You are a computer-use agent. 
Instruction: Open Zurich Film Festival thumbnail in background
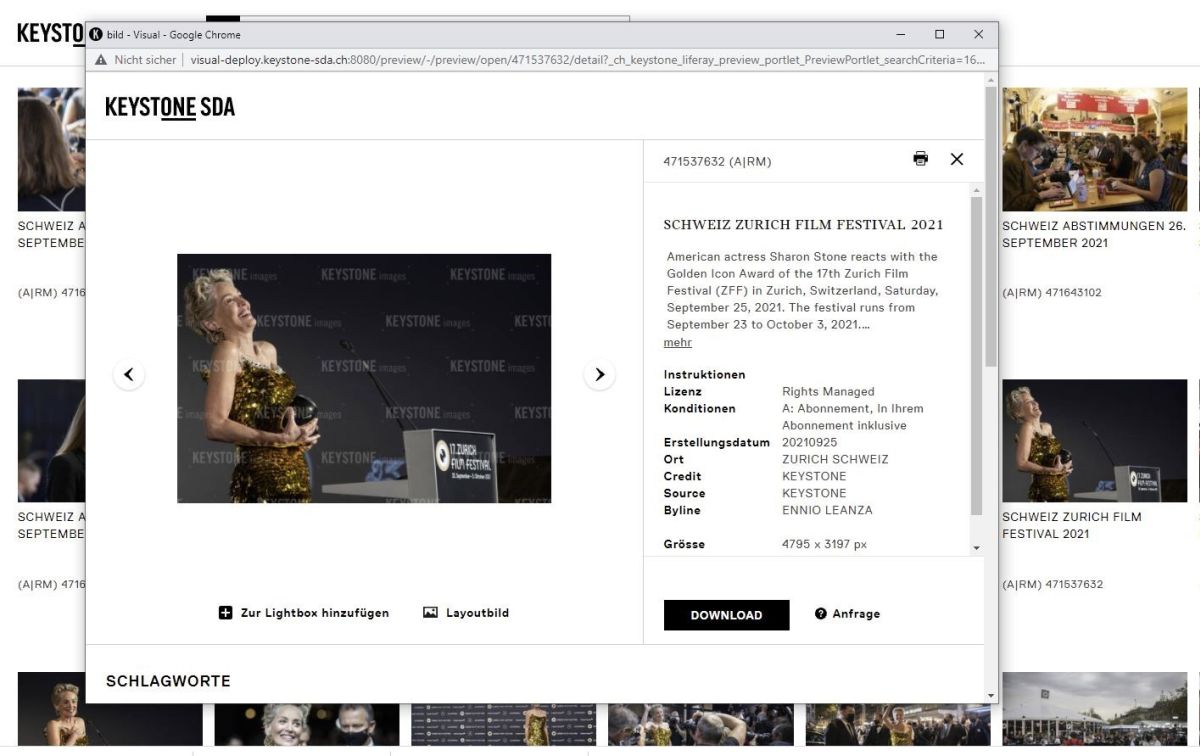point(1095,441)
